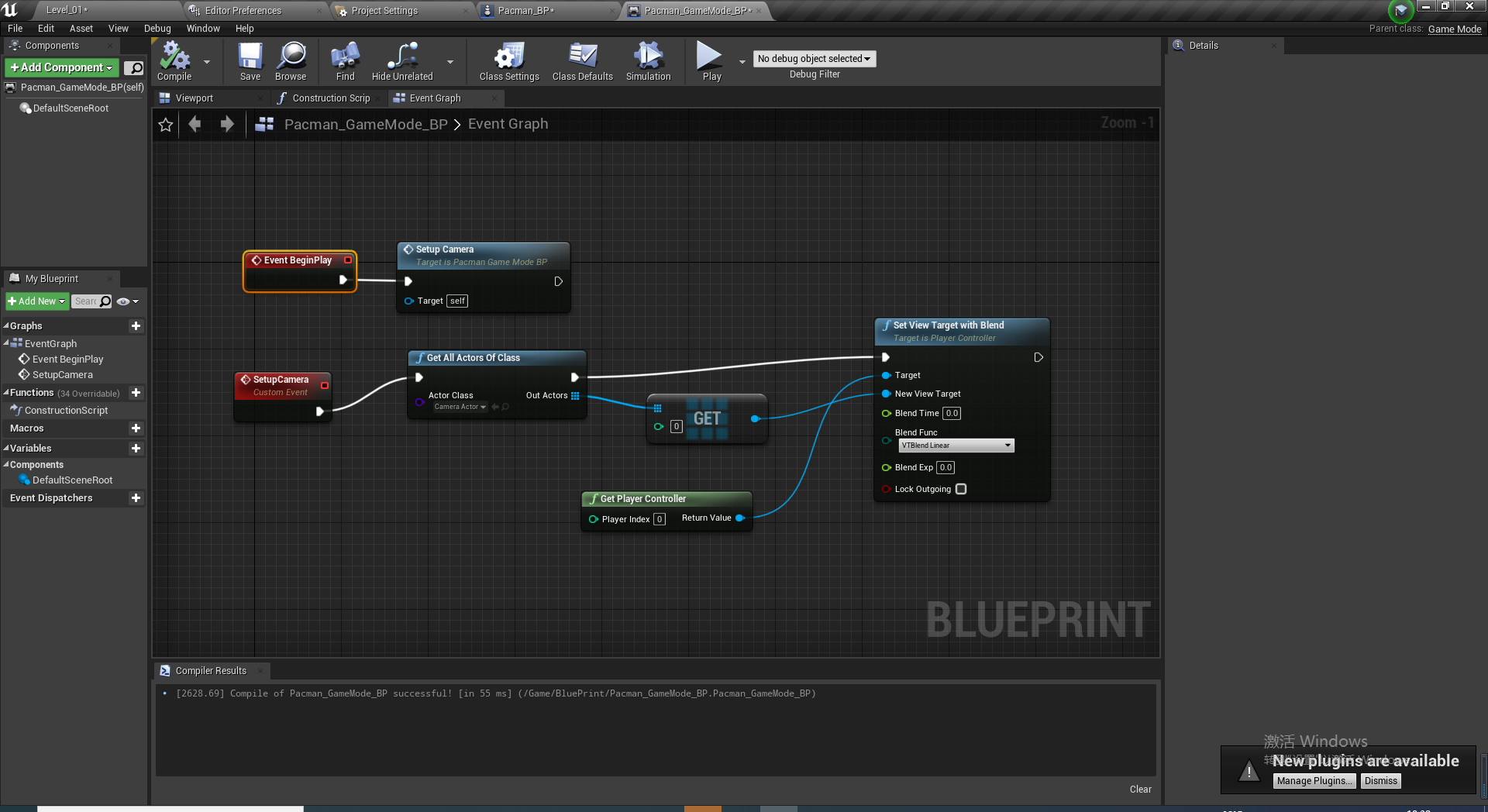The image size is (1488, 812).
Task: Open the VTBlend Linear blend function dropdown
Action: point(956,446)
